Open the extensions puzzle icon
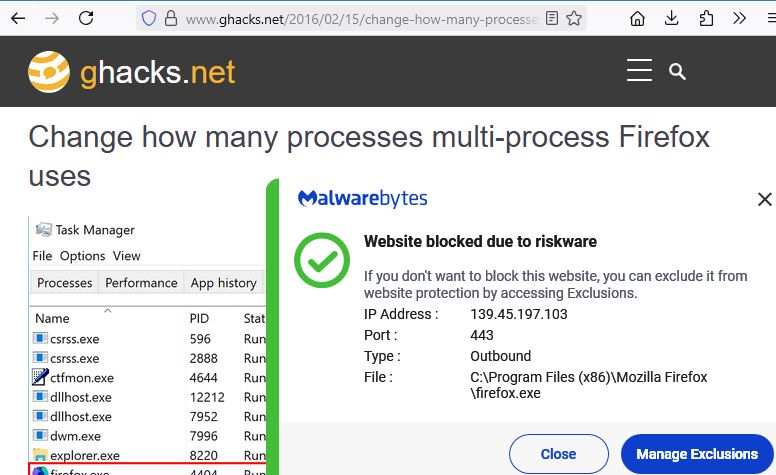Viewport: 776px width, 475px height. click(706, 18)
